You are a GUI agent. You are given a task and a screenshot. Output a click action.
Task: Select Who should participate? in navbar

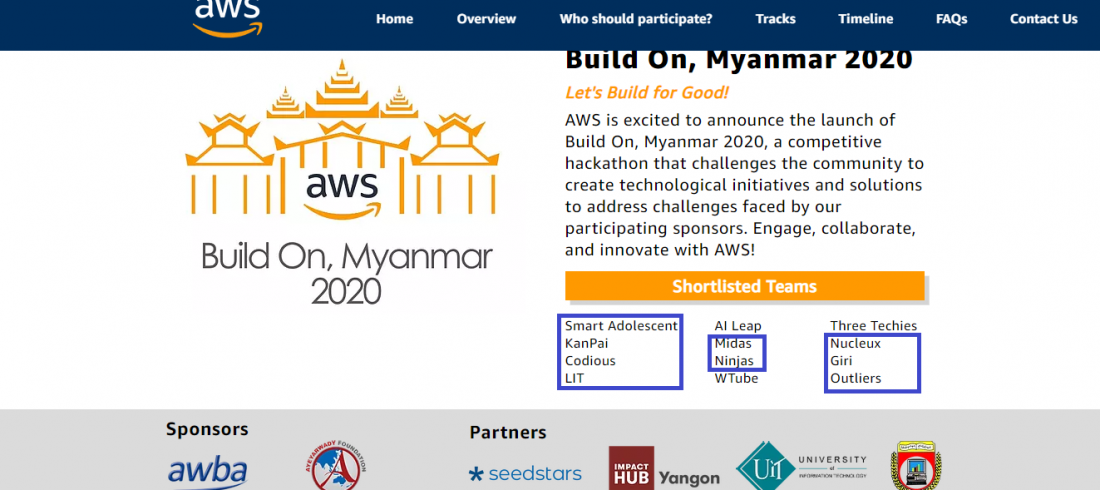pyautogui.click(x=635, y=19)
